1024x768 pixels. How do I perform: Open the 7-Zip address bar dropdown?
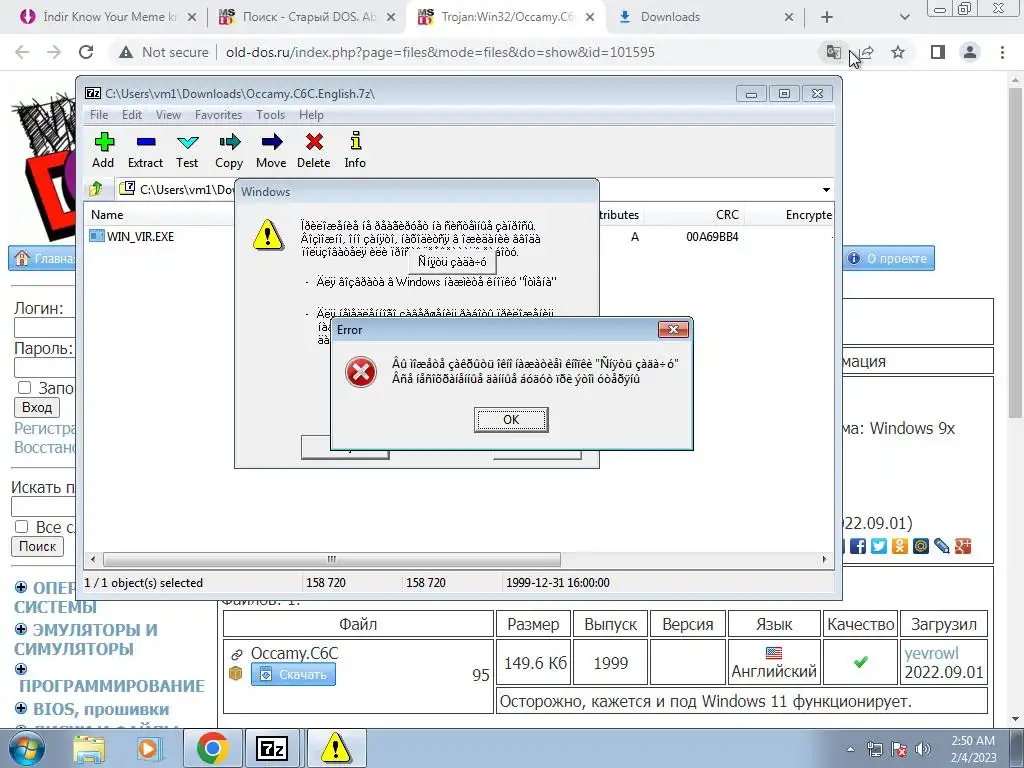[x=826, y=189]
